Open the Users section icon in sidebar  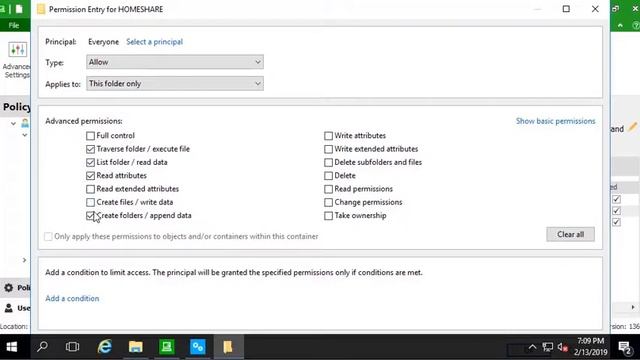9,308
